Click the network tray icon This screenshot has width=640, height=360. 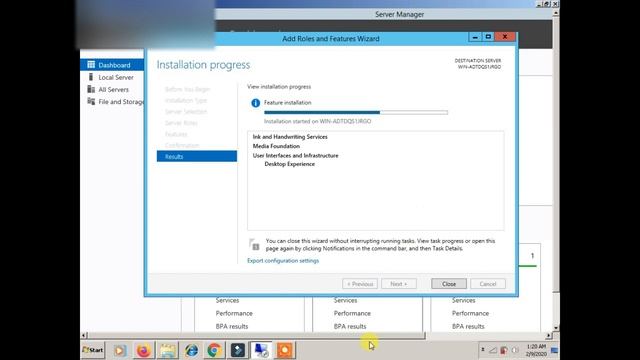click(493, 350)
